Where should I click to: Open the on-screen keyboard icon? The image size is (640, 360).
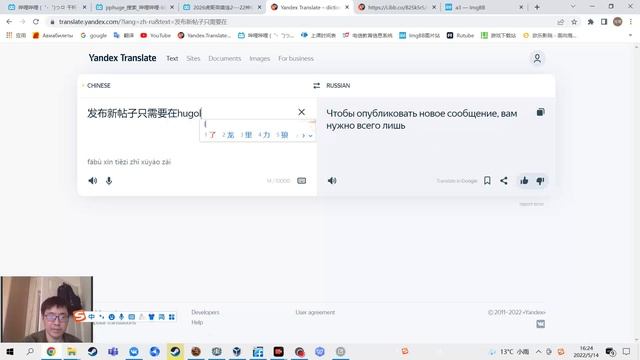(x=301, y=180)
